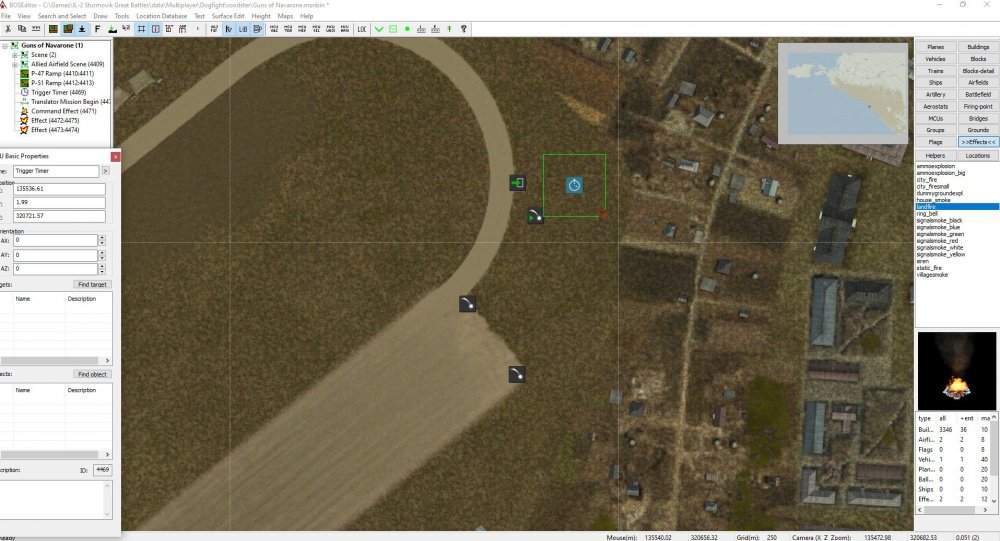Collapse the Guns of Navarone root node
Image resolution: width=1000 pixels, height=541 pixels.
pos(4,46)
